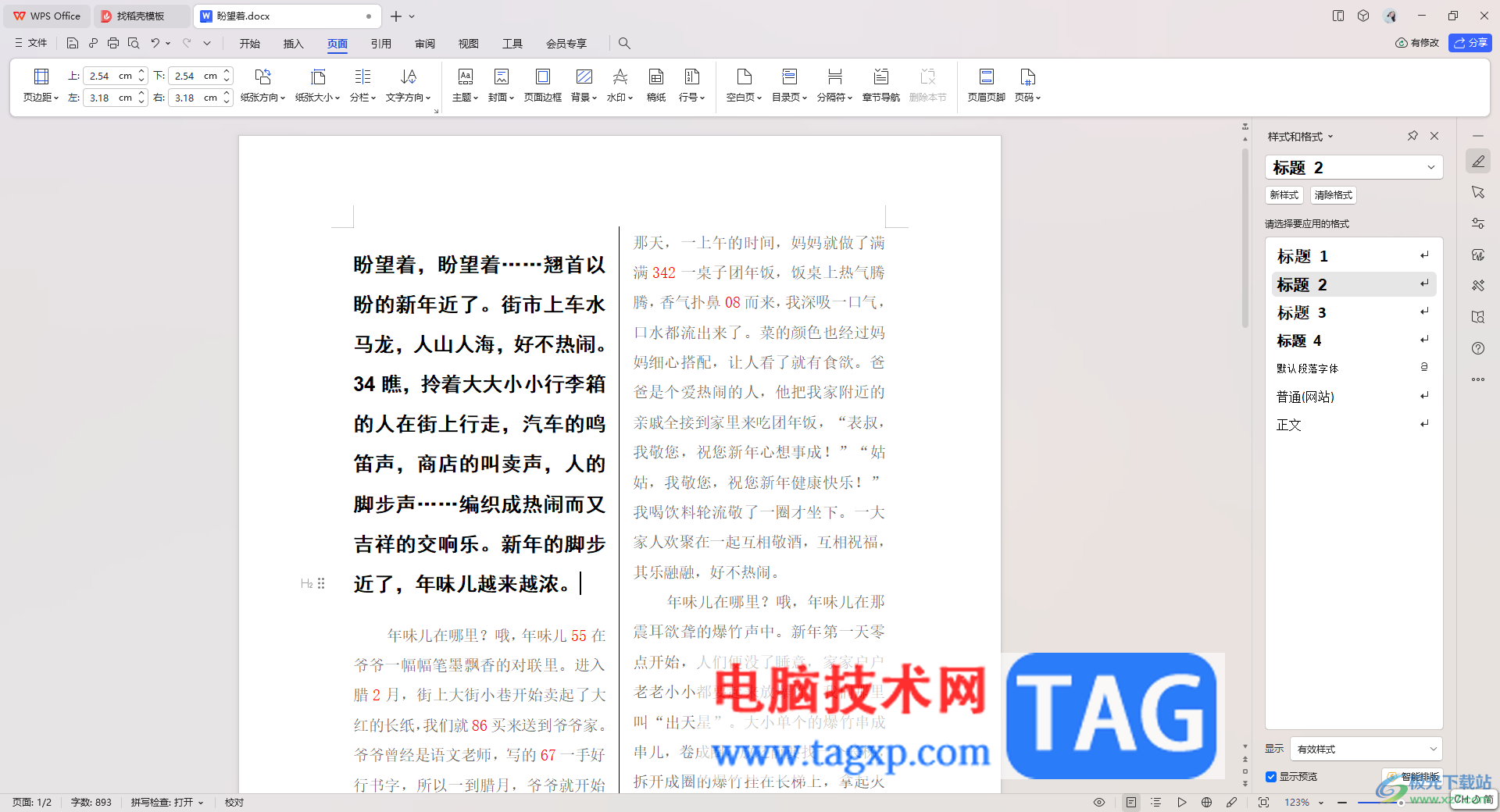Open the 页边距 margins tool
The image size is (1500, 812).
41,85
